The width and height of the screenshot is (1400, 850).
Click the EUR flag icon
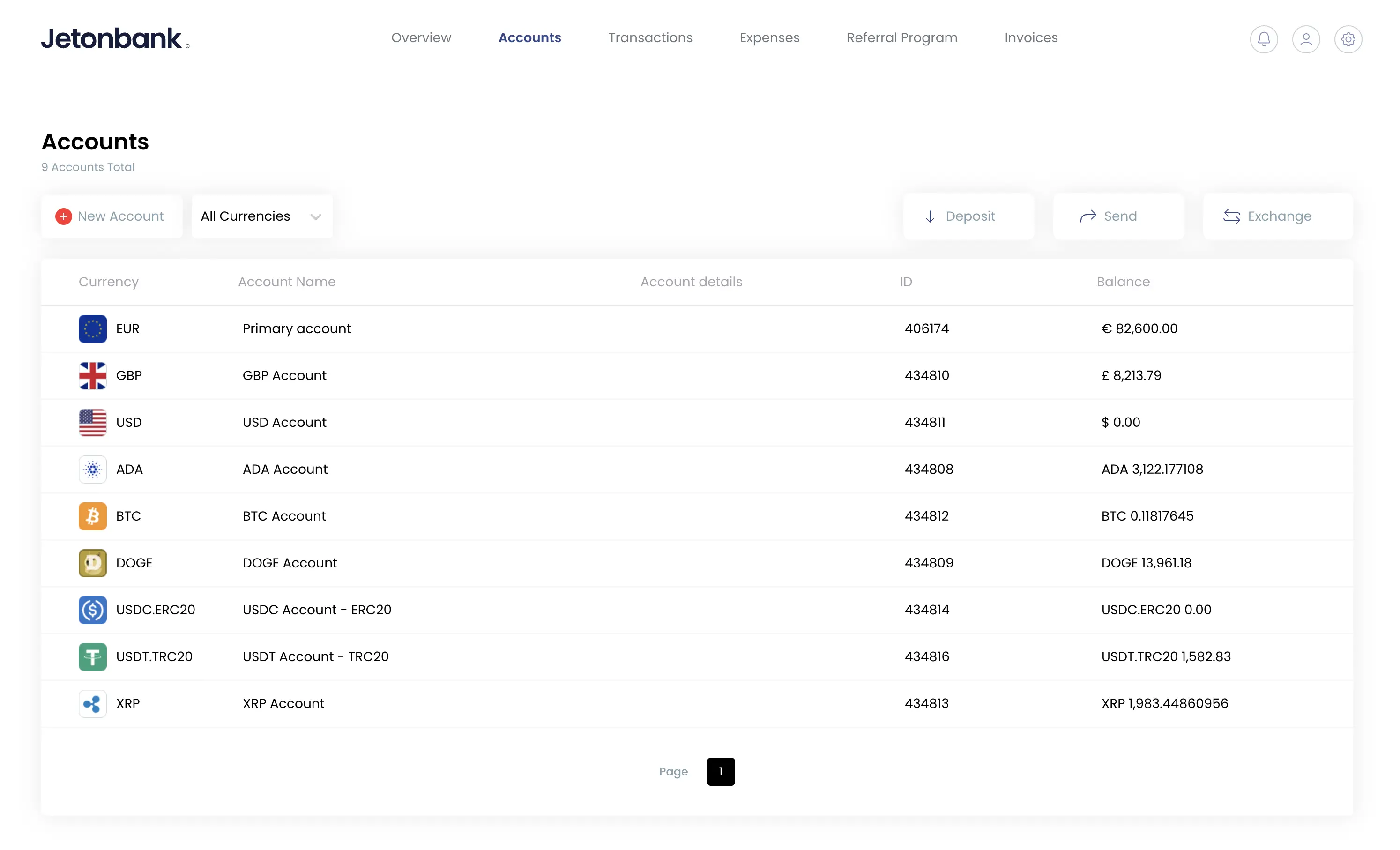(x=93, y=329)
